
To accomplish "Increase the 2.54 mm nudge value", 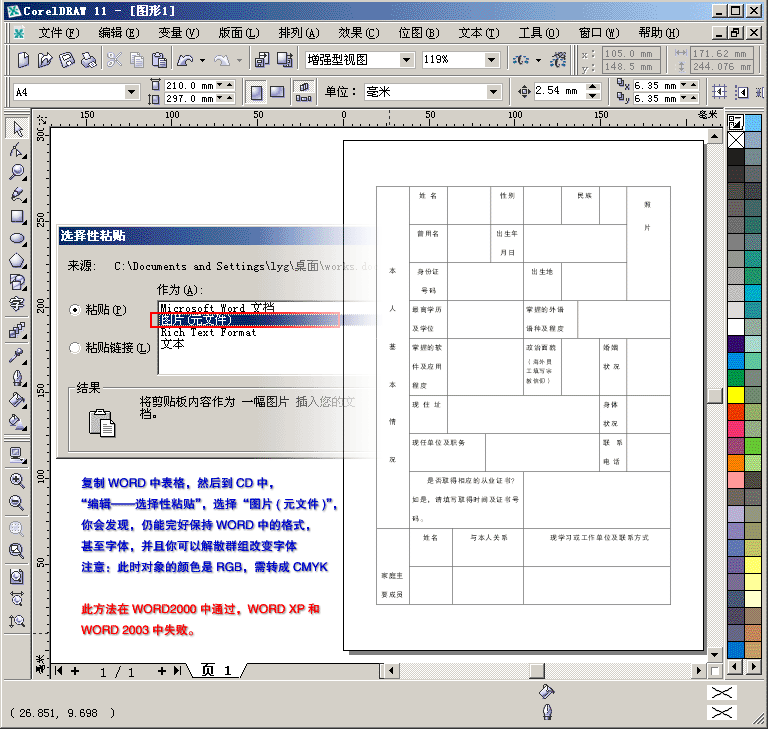I will [x=593, y=87].
